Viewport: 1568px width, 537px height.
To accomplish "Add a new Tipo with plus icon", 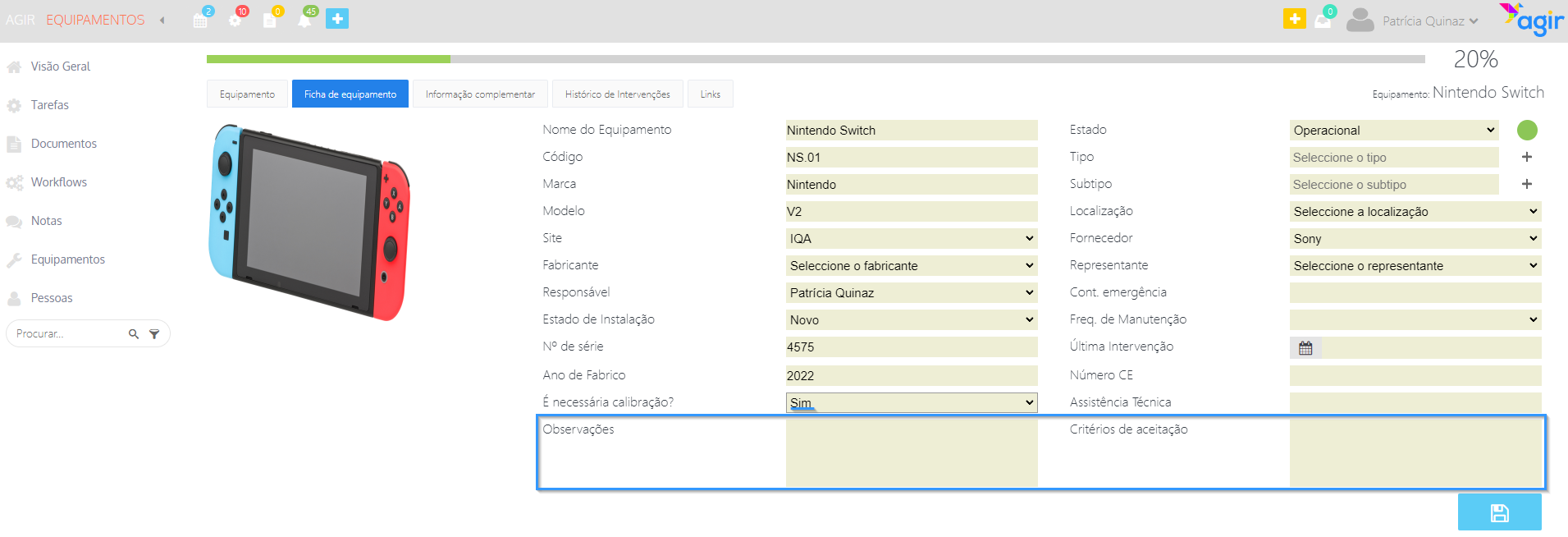I will pos(1527,157).
